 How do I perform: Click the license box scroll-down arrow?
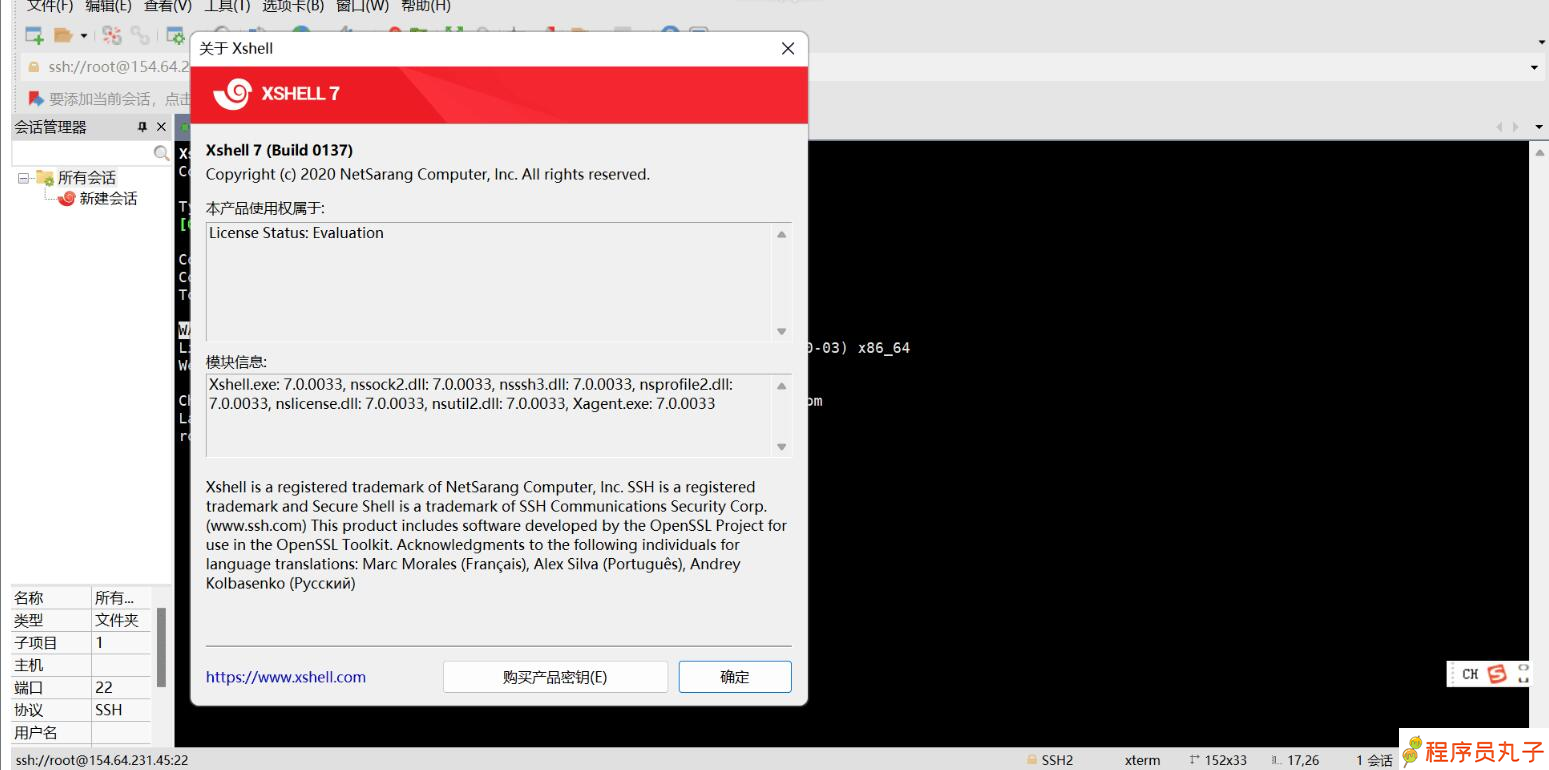coord(782,331)
